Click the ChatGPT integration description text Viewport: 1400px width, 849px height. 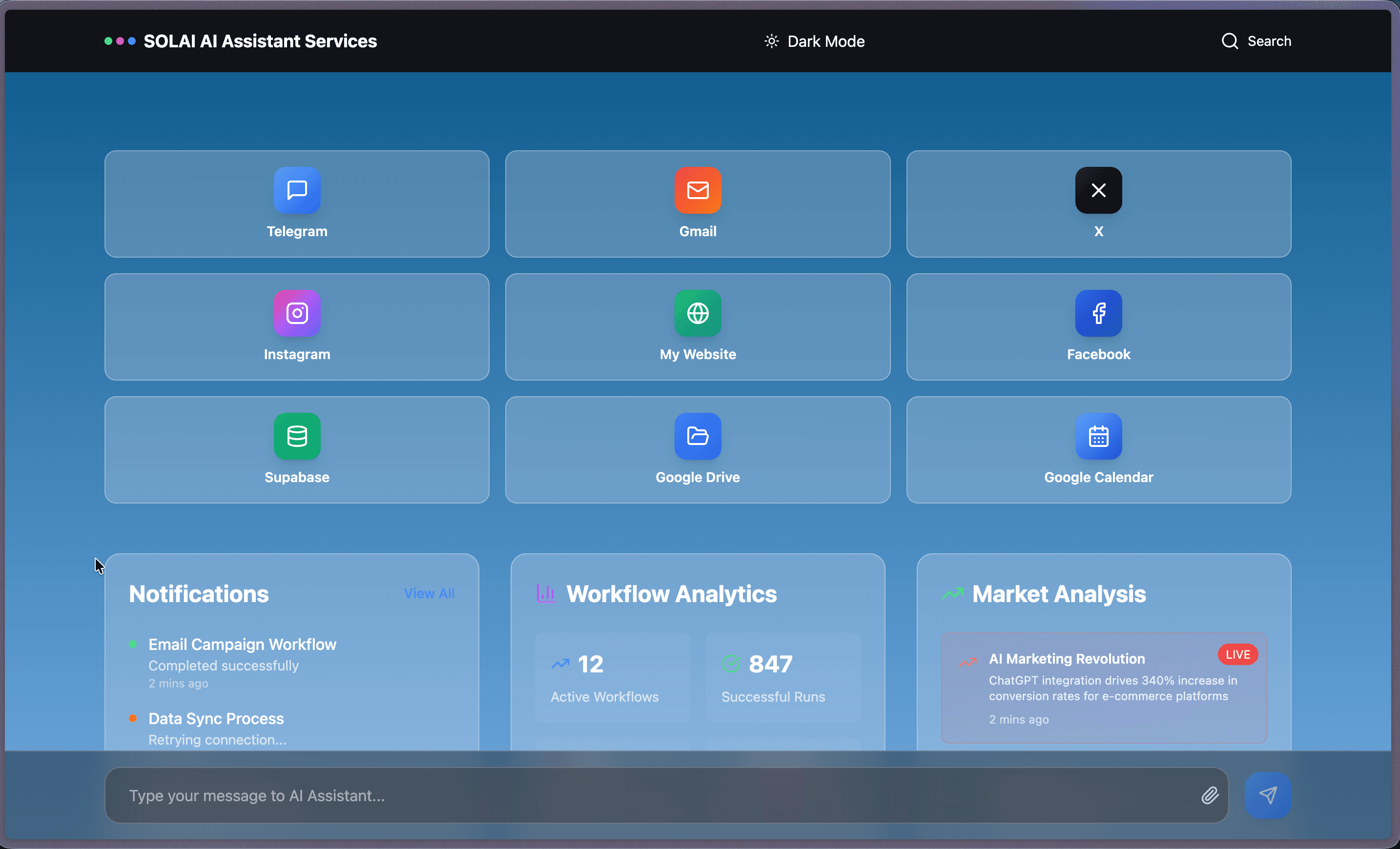[x=1112, y=687]
